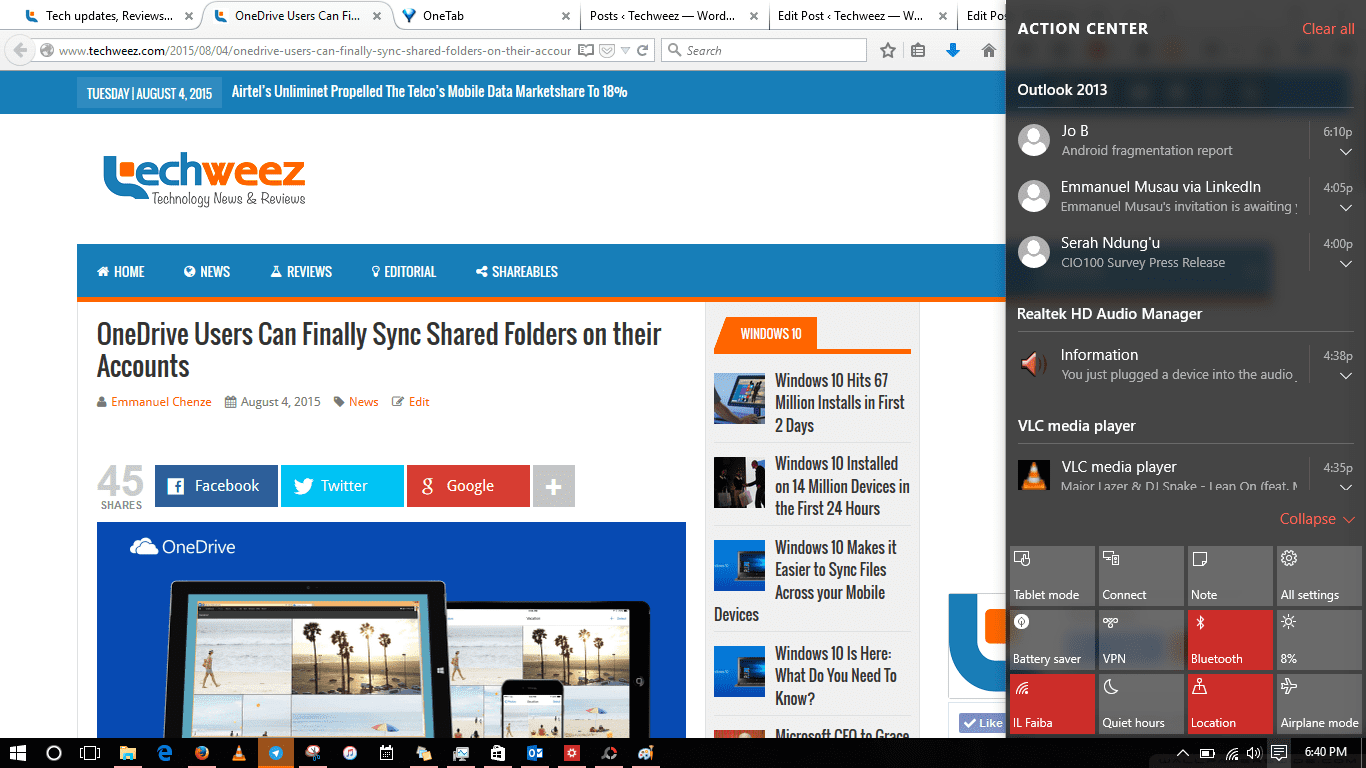The image size is (1366, 768).
Task: Collapse the quick actions panel
Action: 1317,519
